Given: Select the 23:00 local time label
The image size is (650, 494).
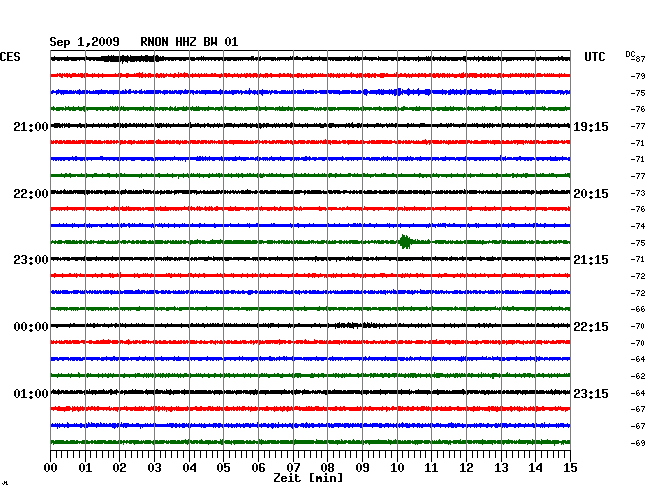Looking at the screenshot, I should point(31,260).
